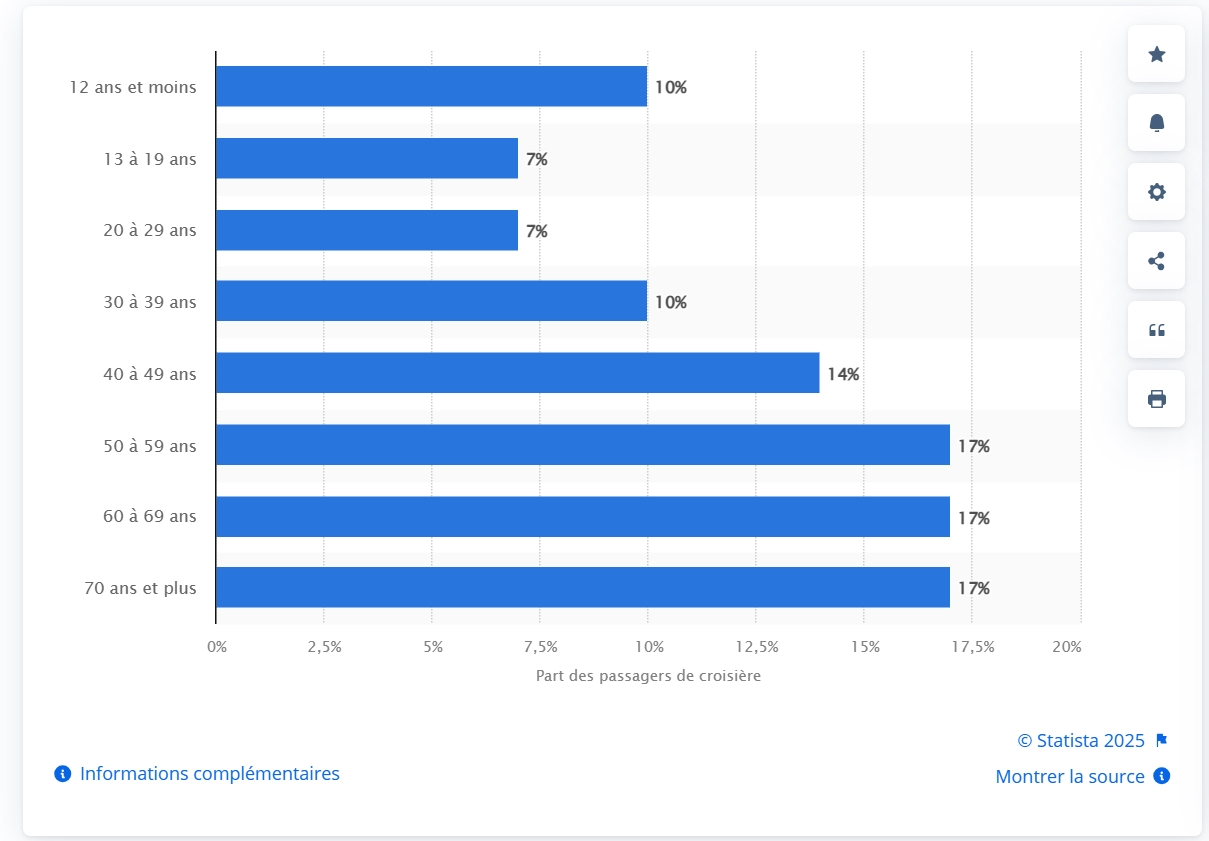Select the 13 à 19 ans bar
This screenshot has height=841, width=1209.
(x=367, y=158)
